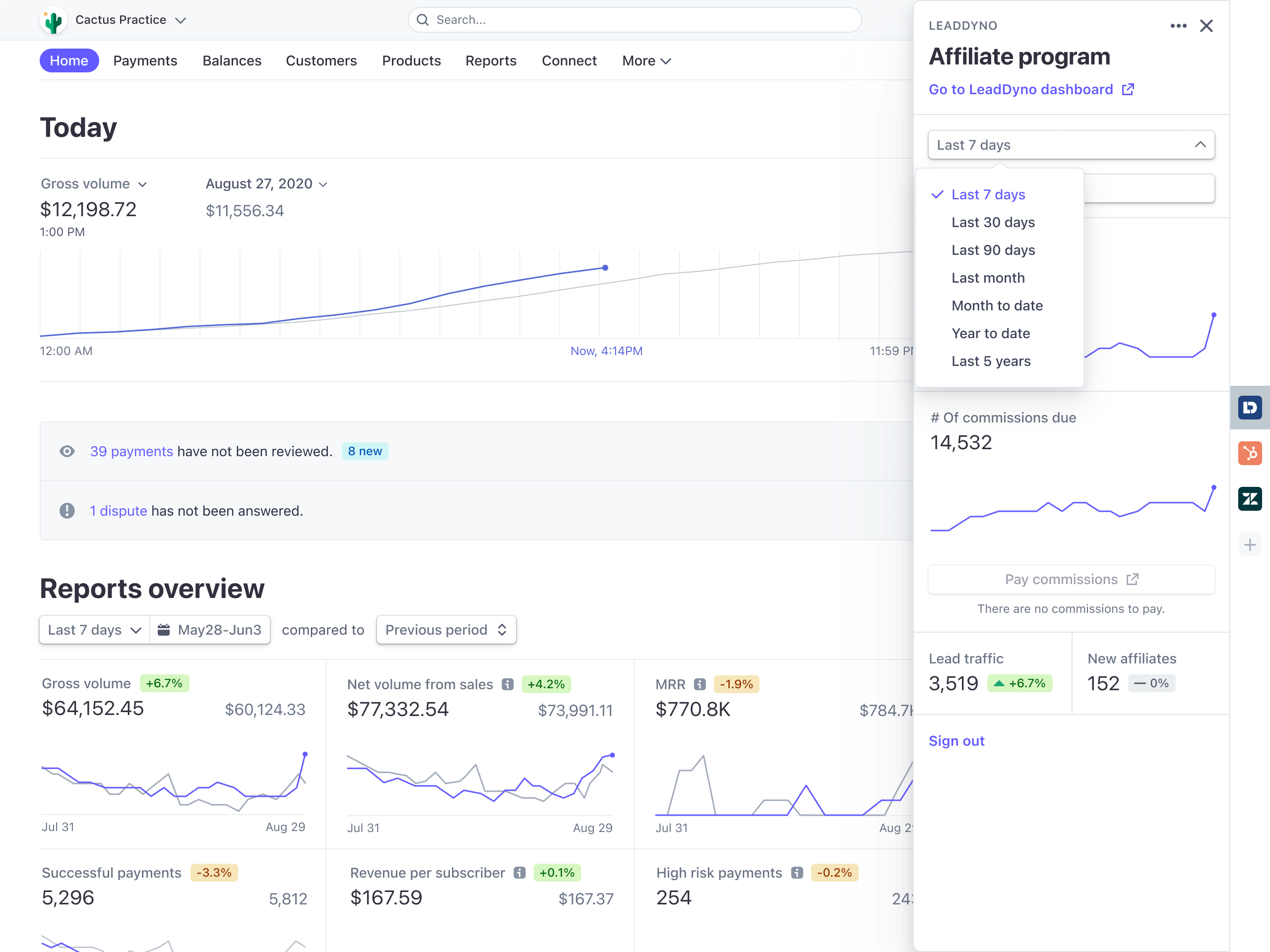The image size is (1270, 952).
Task: Sign out of the affiliate program
Action: pyautogui.click(x=956, y=740)
